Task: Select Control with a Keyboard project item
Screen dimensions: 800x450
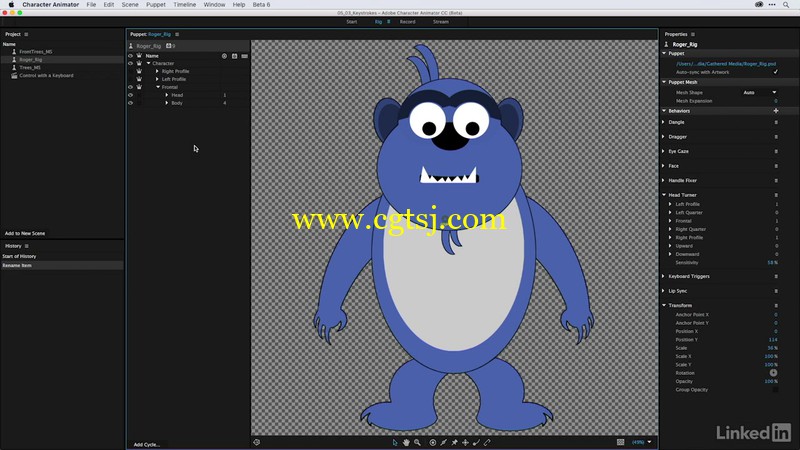Action: pyautogui.click(x=46, y=76)
